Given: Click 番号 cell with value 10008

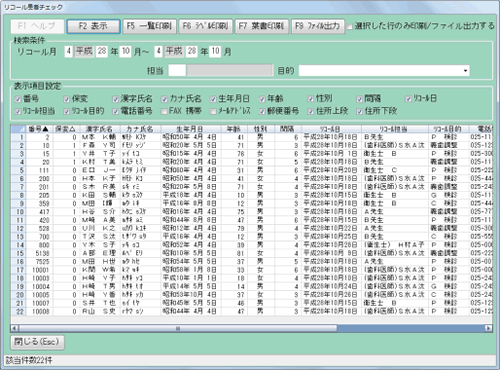Looking at the screenshot, I should [39, 311].
